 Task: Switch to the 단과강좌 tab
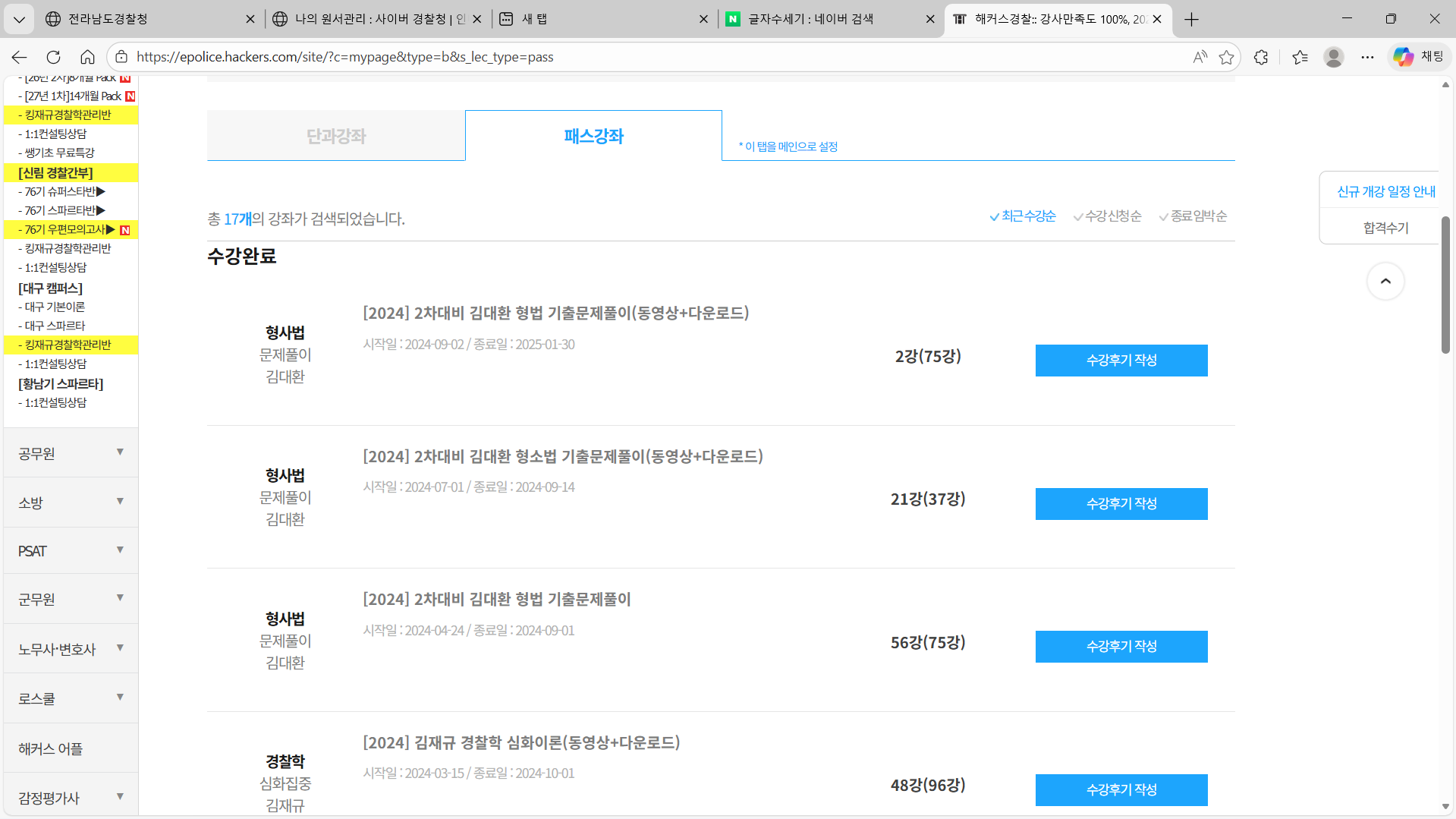[336, 136]
